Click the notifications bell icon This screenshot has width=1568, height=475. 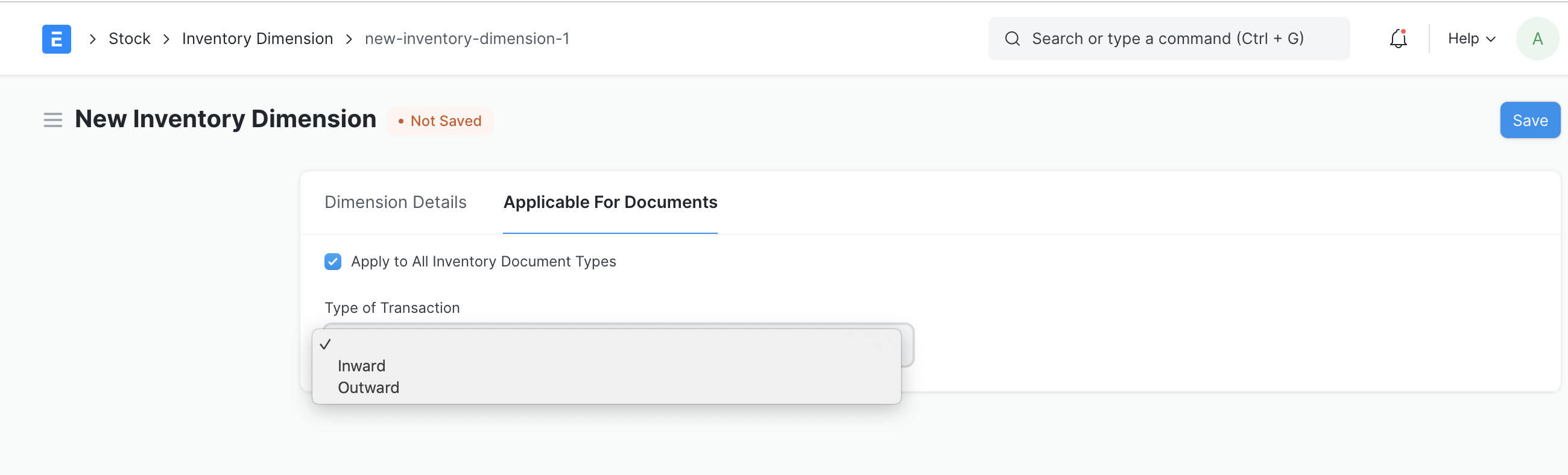(x=1398, y=39)
